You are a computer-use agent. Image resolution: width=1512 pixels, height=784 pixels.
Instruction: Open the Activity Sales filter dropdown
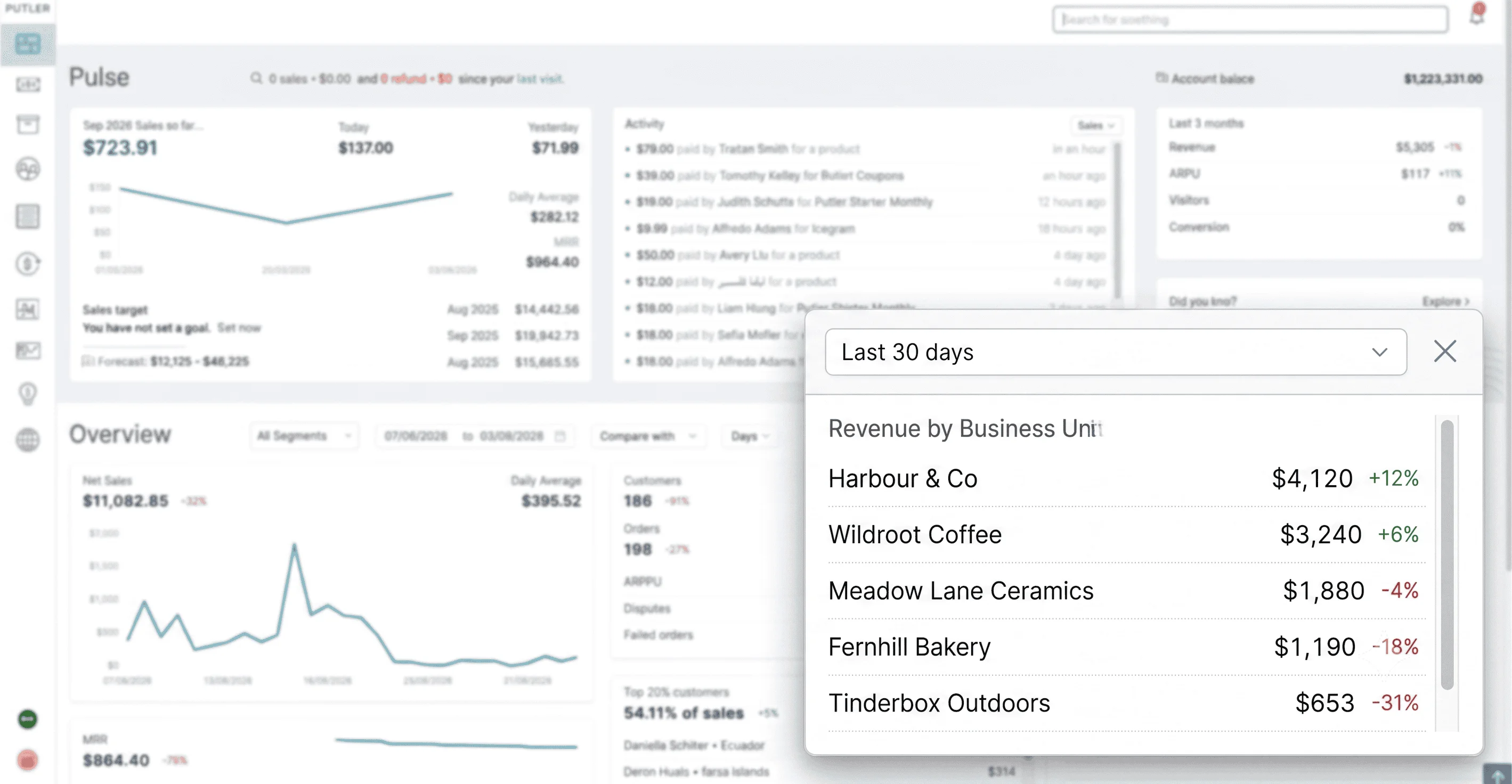(x=1095, y=126)
